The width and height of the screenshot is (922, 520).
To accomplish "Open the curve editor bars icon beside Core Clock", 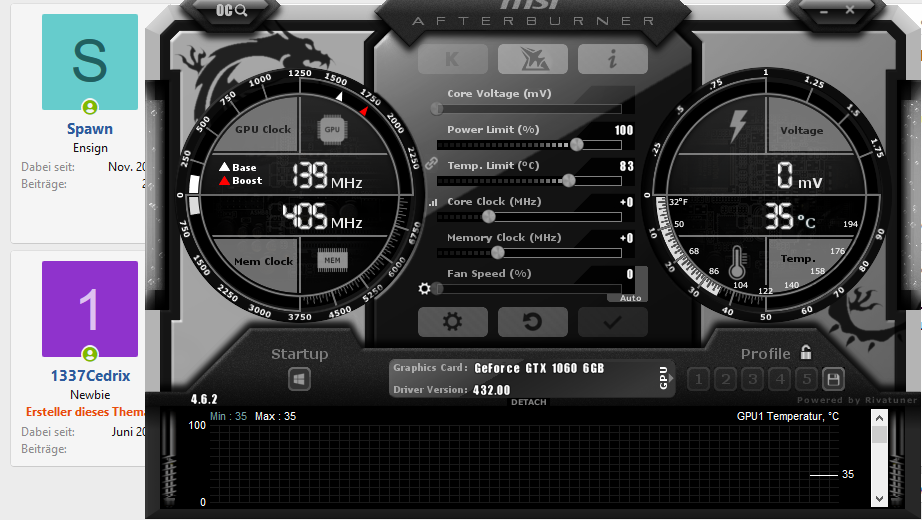I will click(x=433, y=202).
